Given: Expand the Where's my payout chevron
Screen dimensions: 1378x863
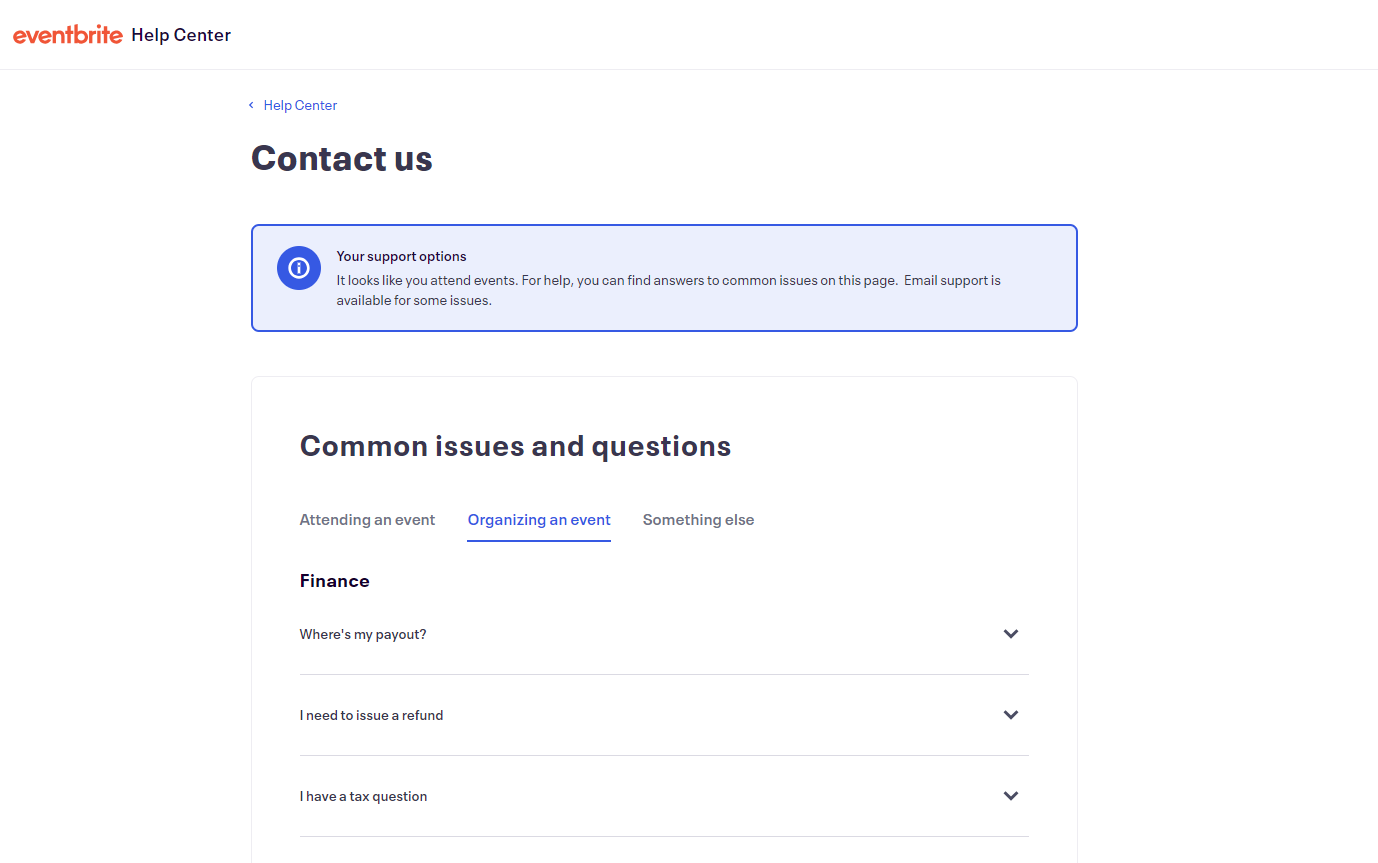Looking at the screenshot, I should tap(1011, 634).
